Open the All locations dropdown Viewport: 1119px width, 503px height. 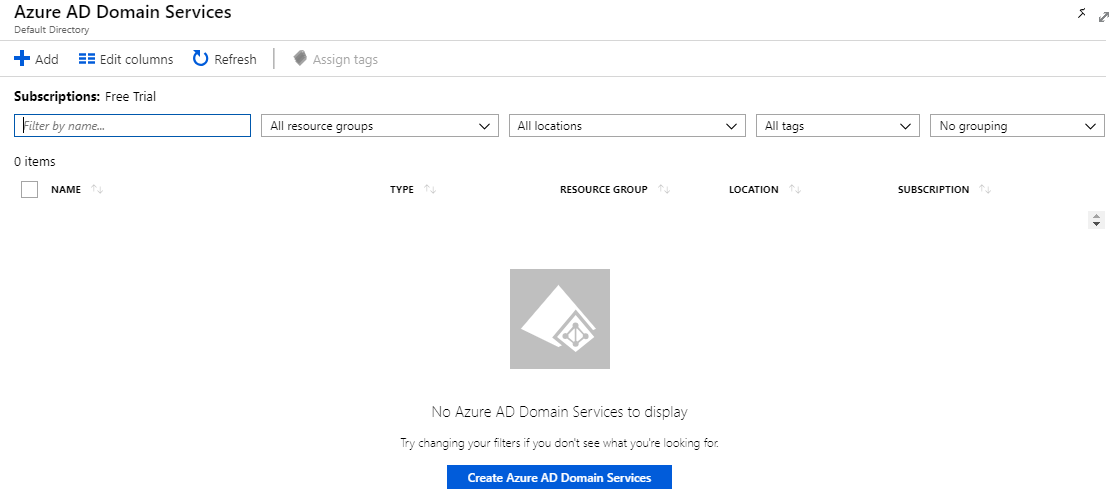627,126
